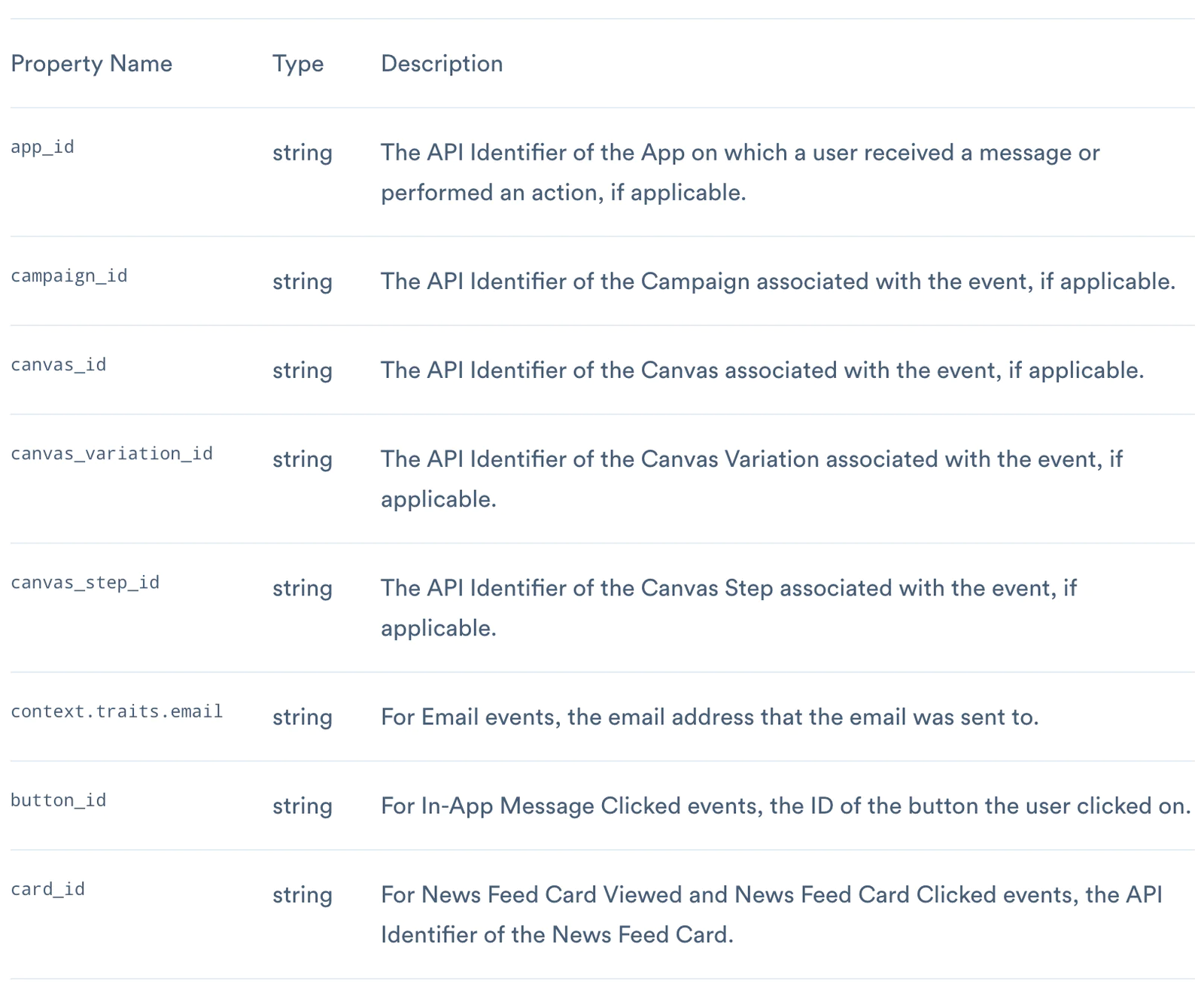1204x993 pixels.
Task: Select the app_id property name
Action: tap(43, 147)
